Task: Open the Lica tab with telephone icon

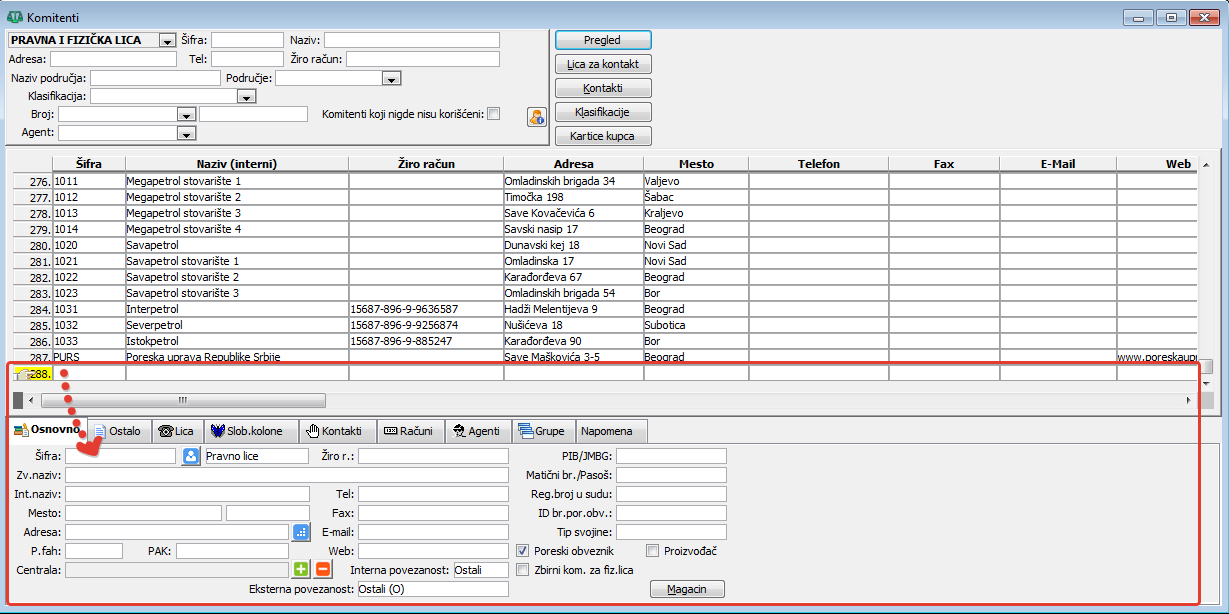Action: 176,431
